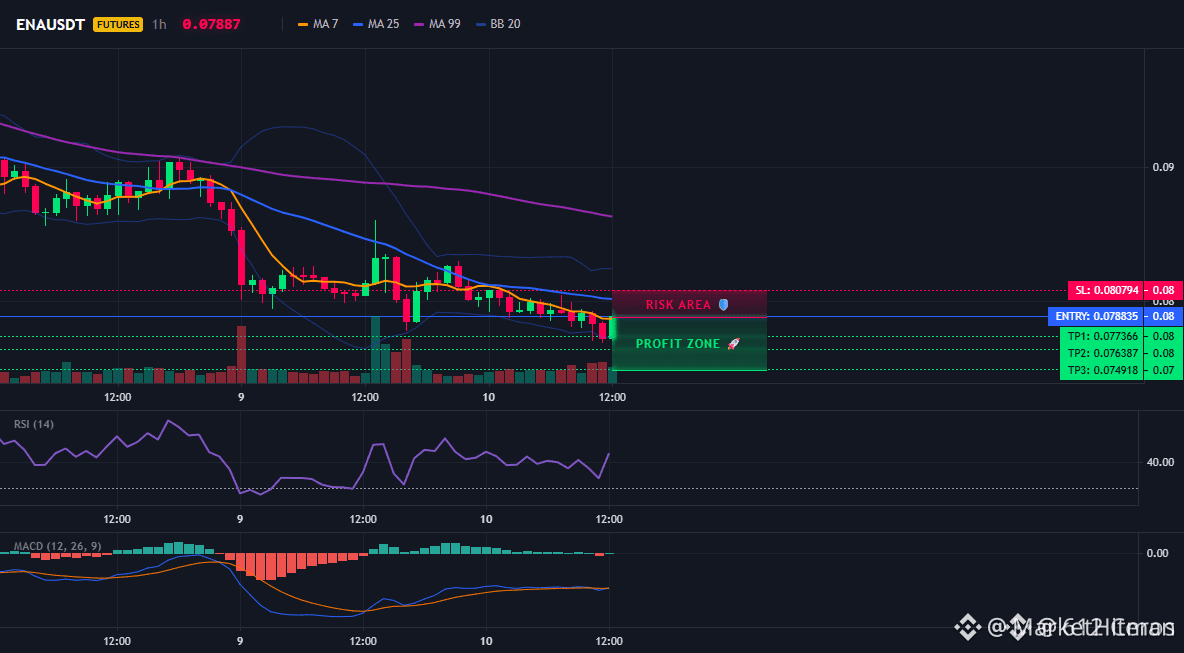Click the 0.00 MACD axis value
This screenshot has height=653, width=1184.
[x=1158, y=553]
